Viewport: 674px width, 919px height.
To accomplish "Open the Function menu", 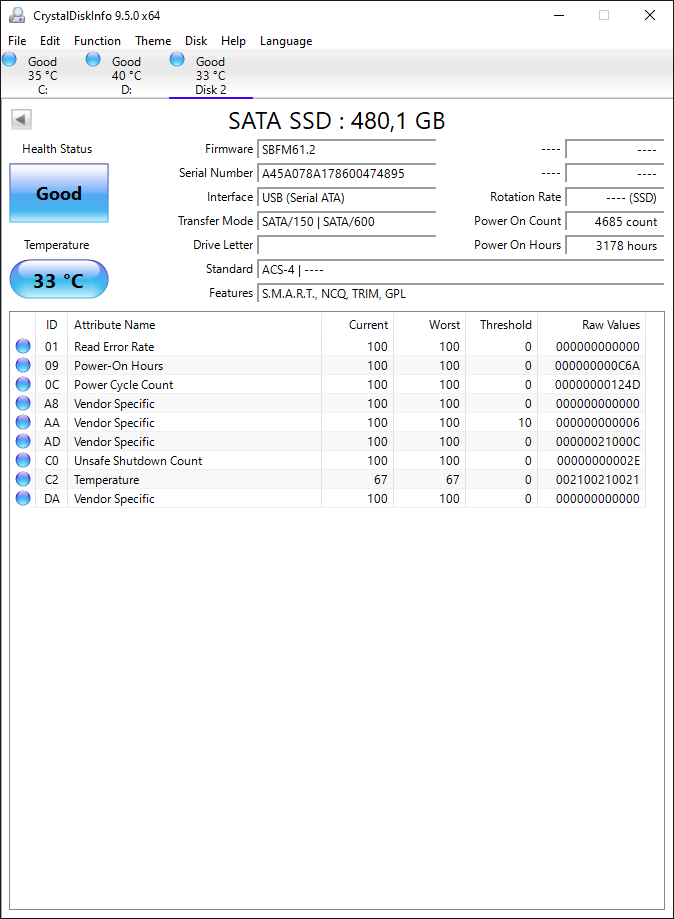I will 97,40.
